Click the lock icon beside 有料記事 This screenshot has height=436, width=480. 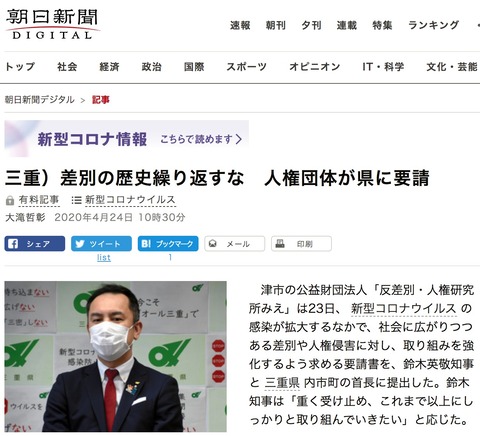pos(10,200)
